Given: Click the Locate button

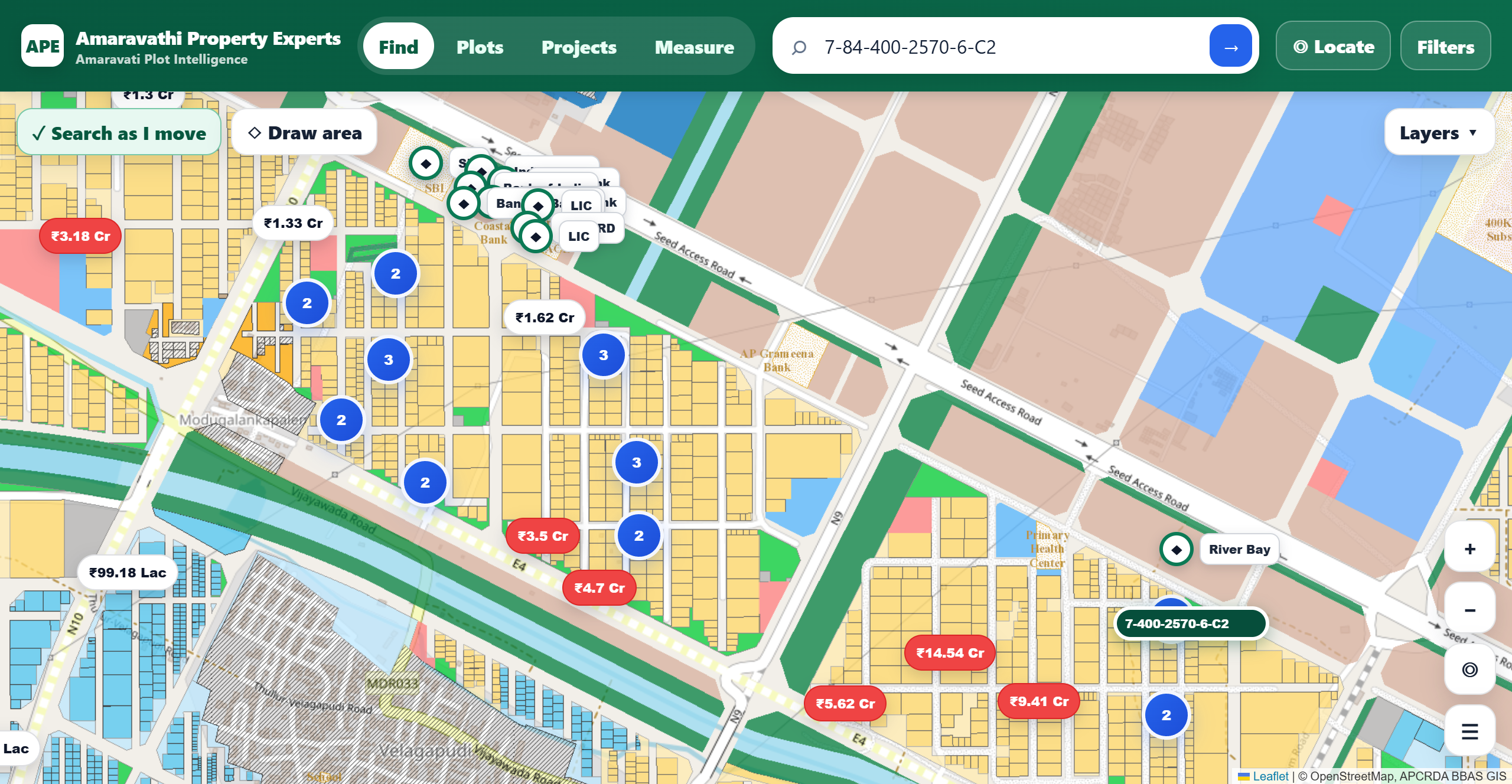Looking at the screenshot, I should pos(1334,46).
